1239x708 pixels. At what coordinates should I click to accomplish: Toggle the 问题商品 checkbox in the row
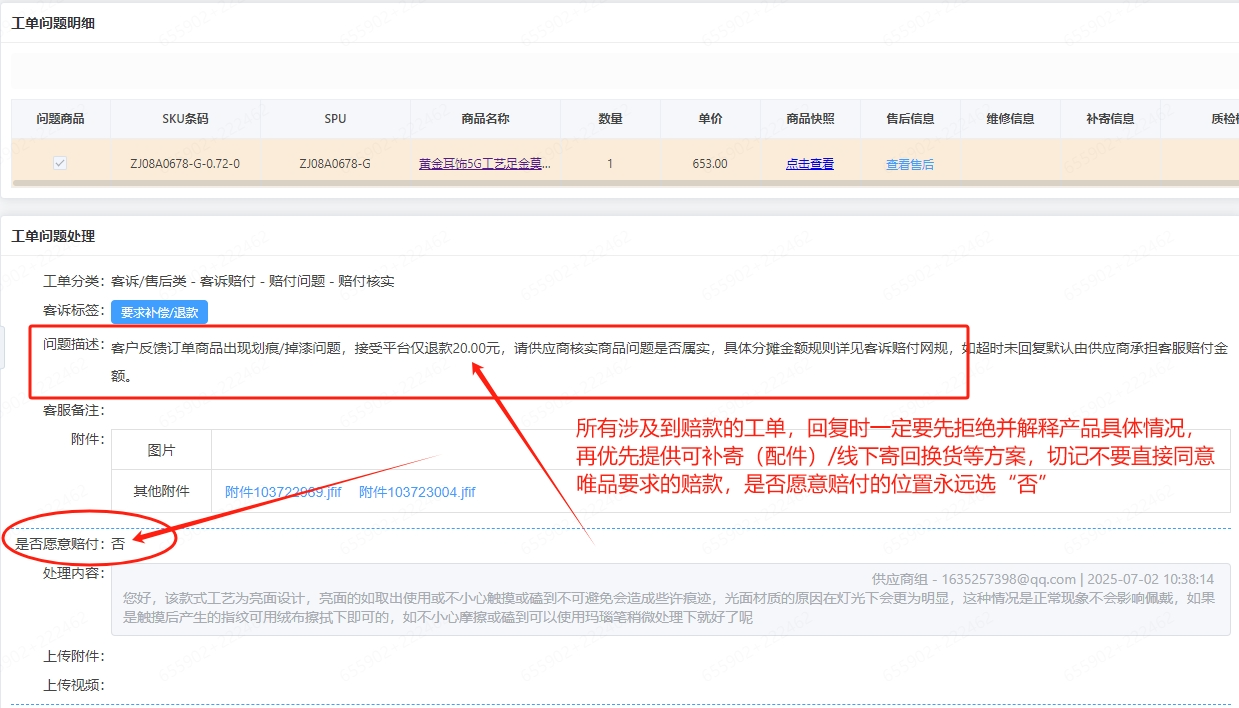pyautogui.click(x=60, y=163)
